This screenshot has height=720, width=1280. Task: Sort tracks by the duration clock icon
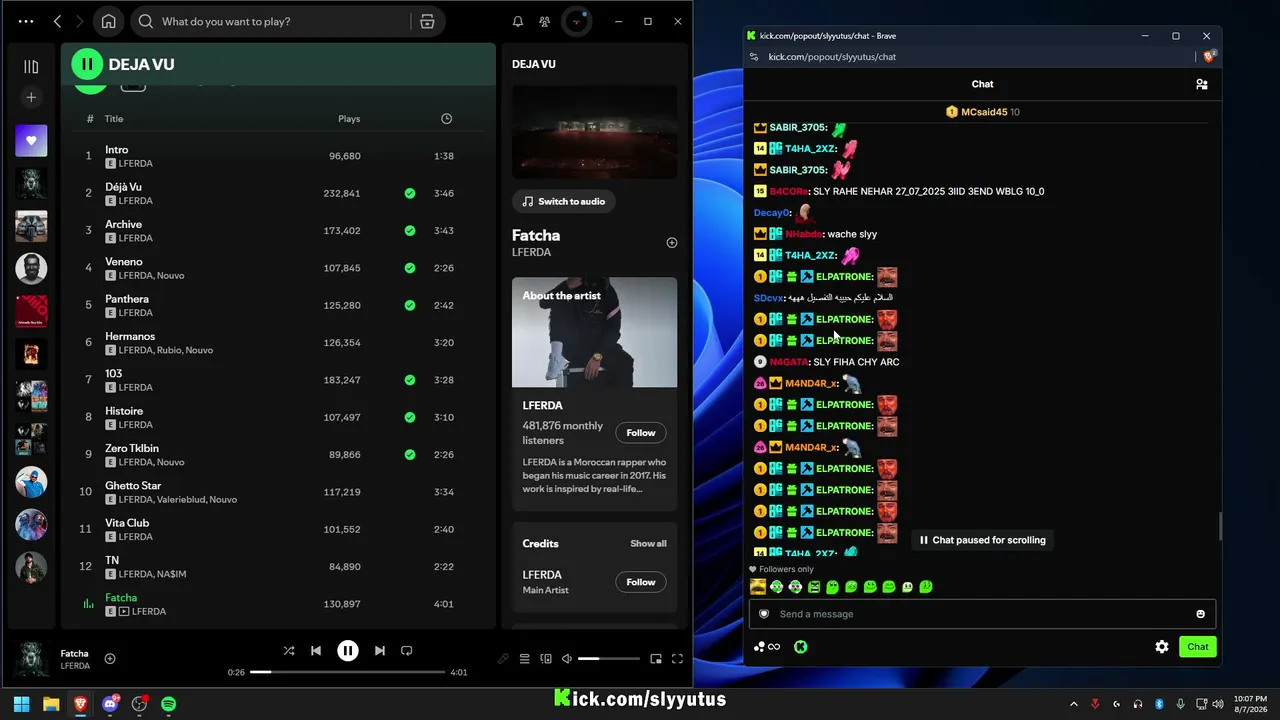click(446, 119)
